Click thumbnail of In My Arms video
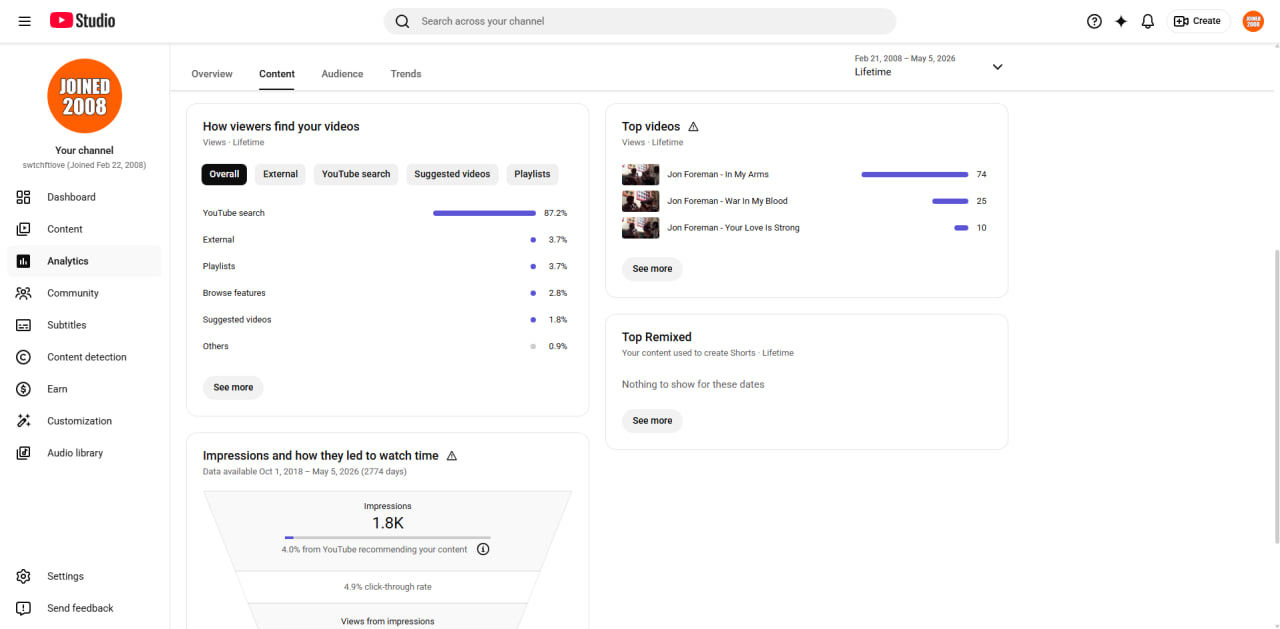The width and height of the screenshot is (1280, 629). (x=640, y=175)
